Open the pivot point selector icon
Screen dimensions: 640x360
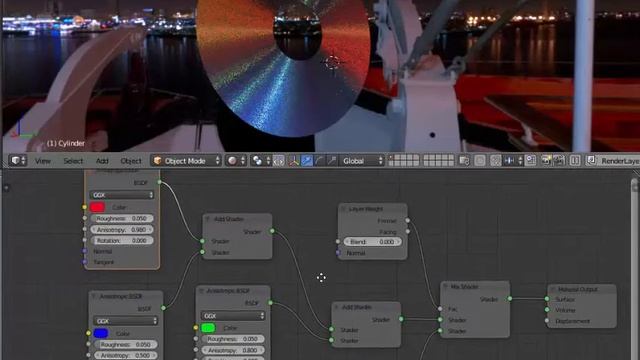260,160
